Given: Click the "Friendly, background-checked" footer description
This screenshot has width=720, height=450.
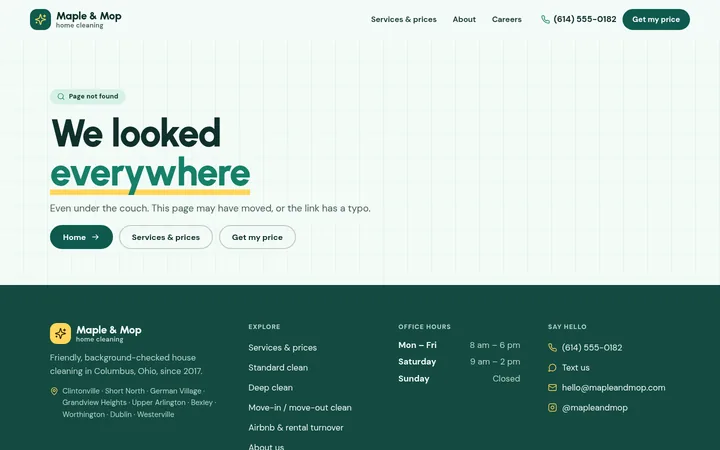Looking at the screenshot, I should click(126, 364).
